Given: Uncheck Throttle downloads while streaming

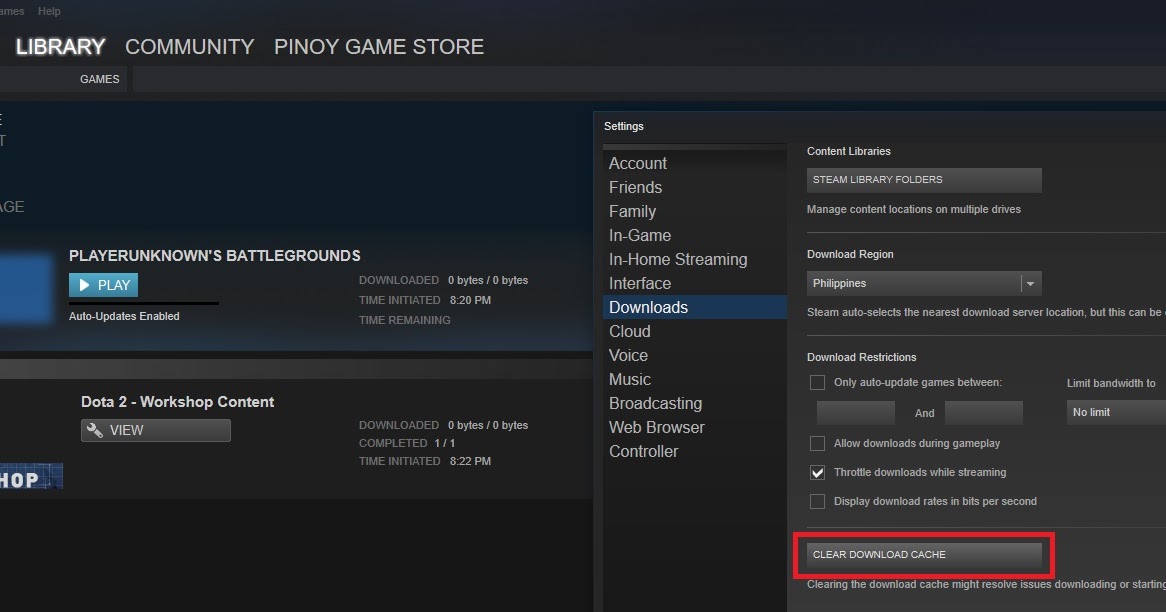Looking at the screenshot, I should point(817,472).
